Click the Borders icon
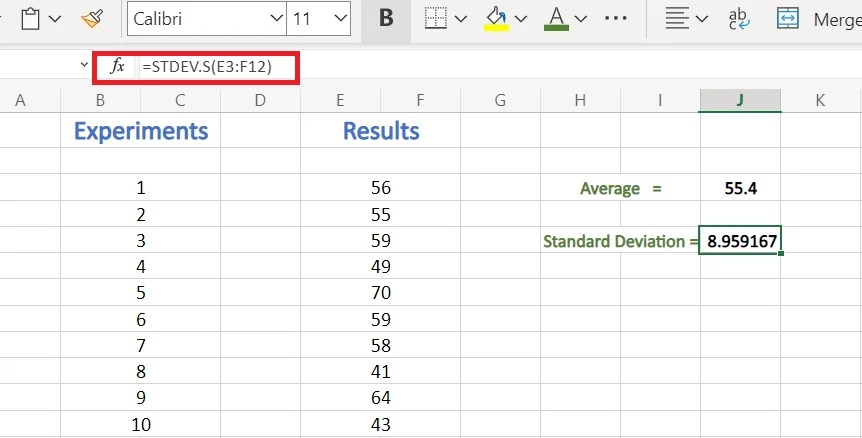The width and height of the screenshot is (862, 438). click(x=435, y=19)
